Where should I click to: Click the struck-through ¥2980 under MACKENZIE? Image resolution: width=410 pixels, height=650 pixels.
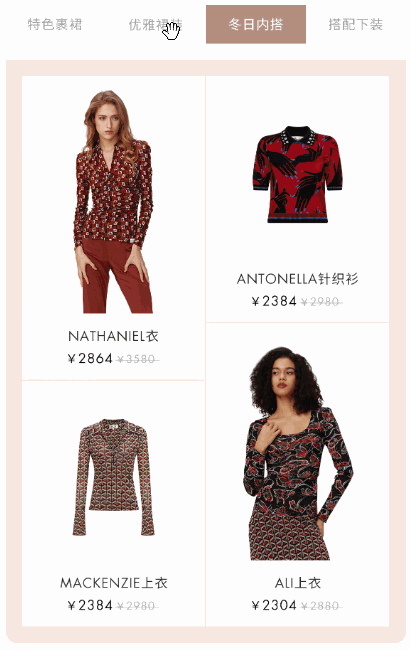138,606
